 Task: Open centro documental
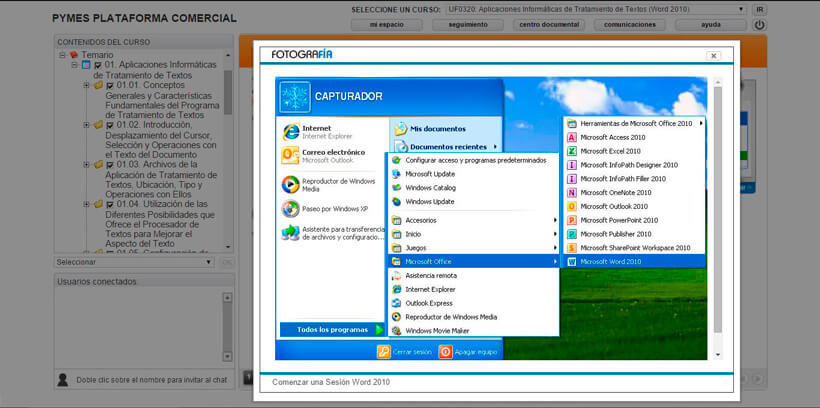tap(549, 25)
